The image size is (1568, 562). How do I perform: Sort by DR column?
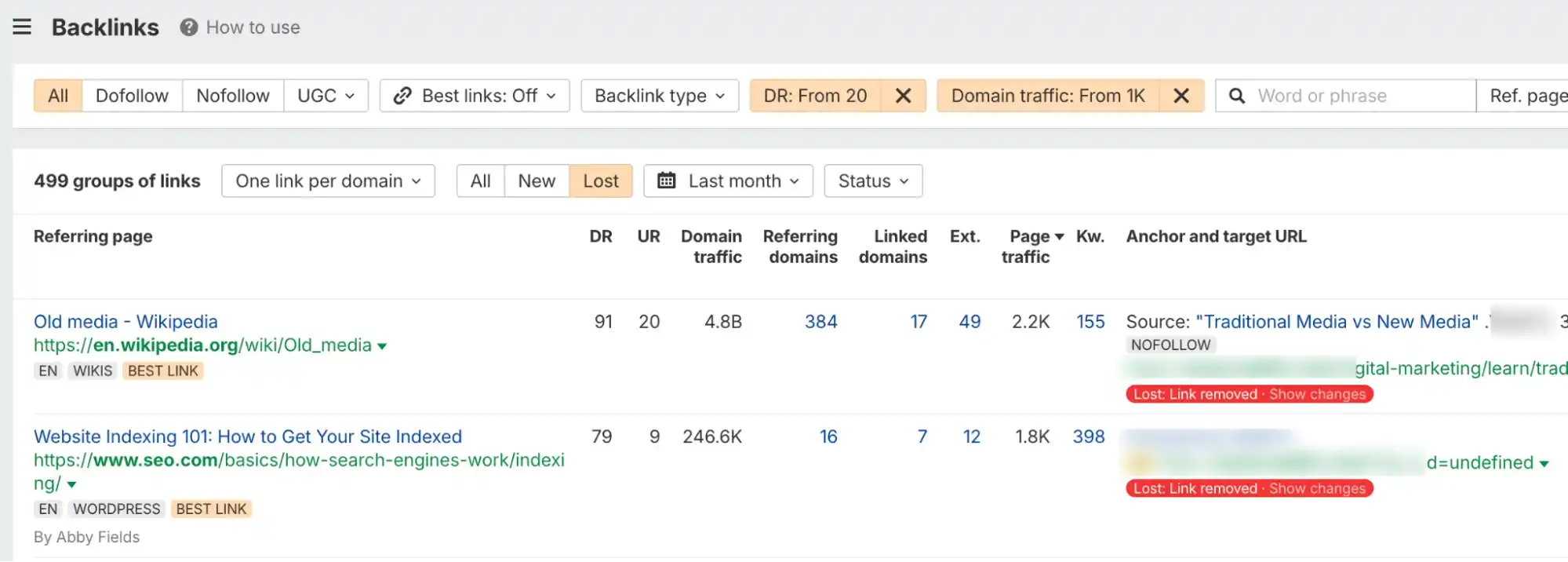601,236
